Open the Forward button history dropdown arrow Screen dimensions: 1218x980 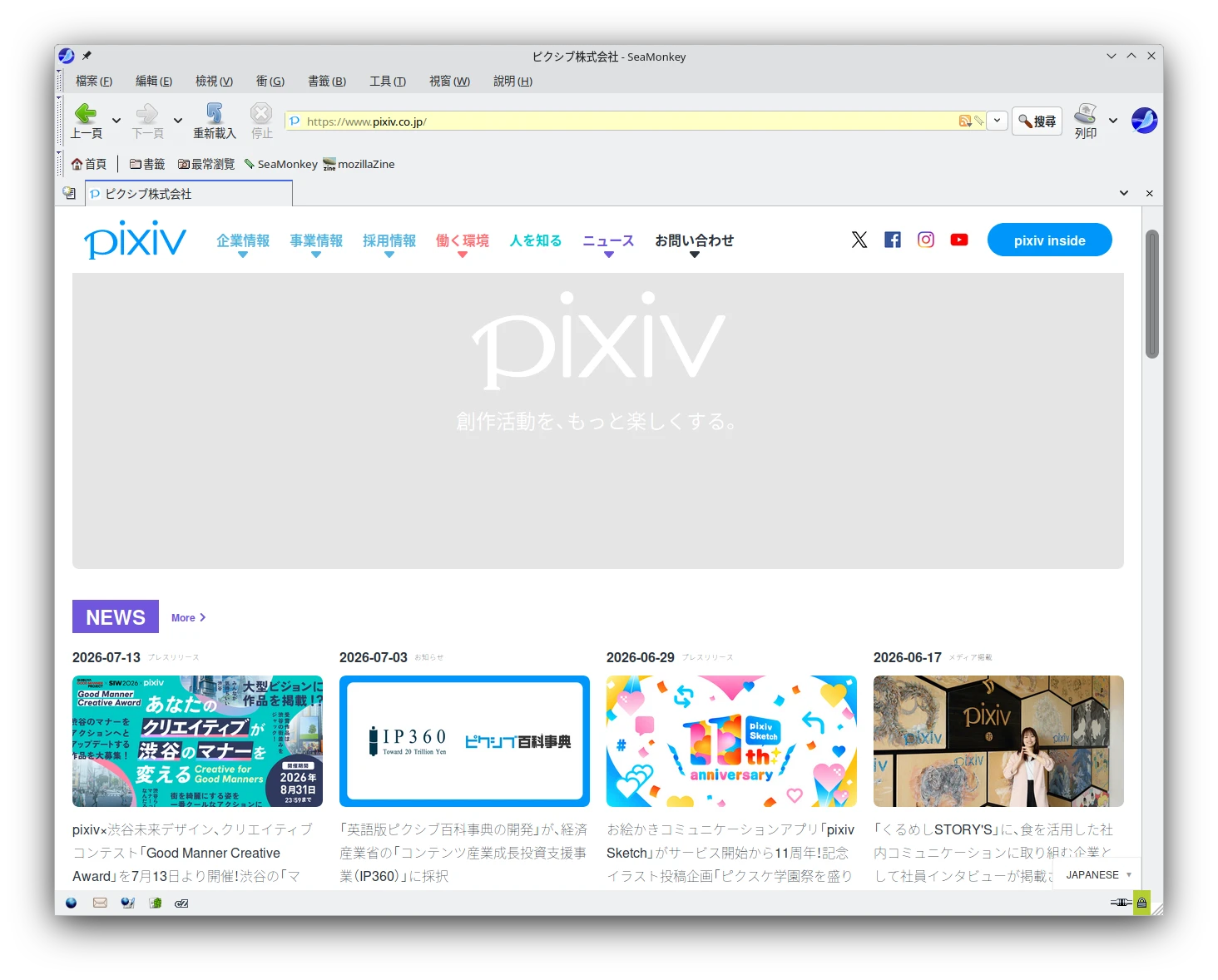point(178,121)
